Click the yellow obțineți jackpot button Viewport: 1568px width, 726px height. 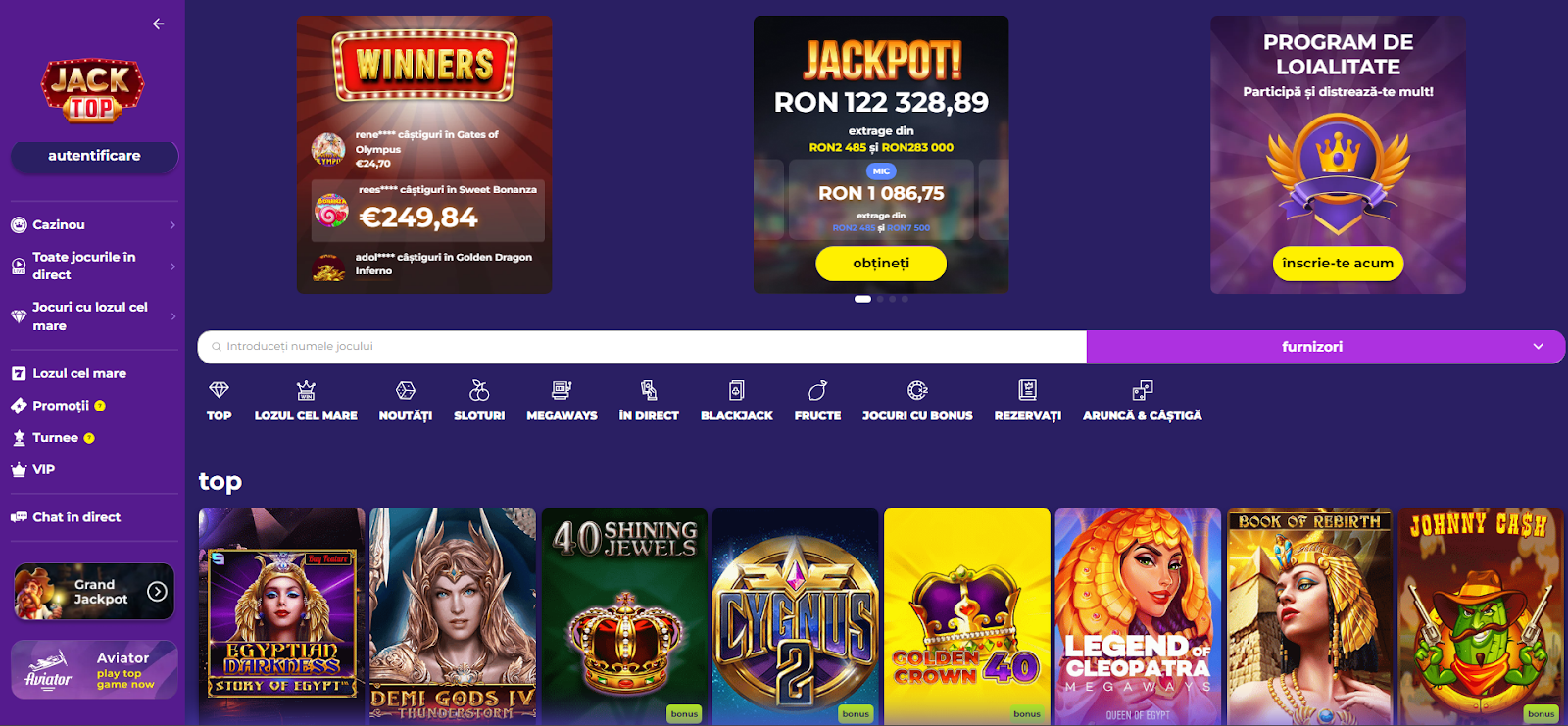881,263
